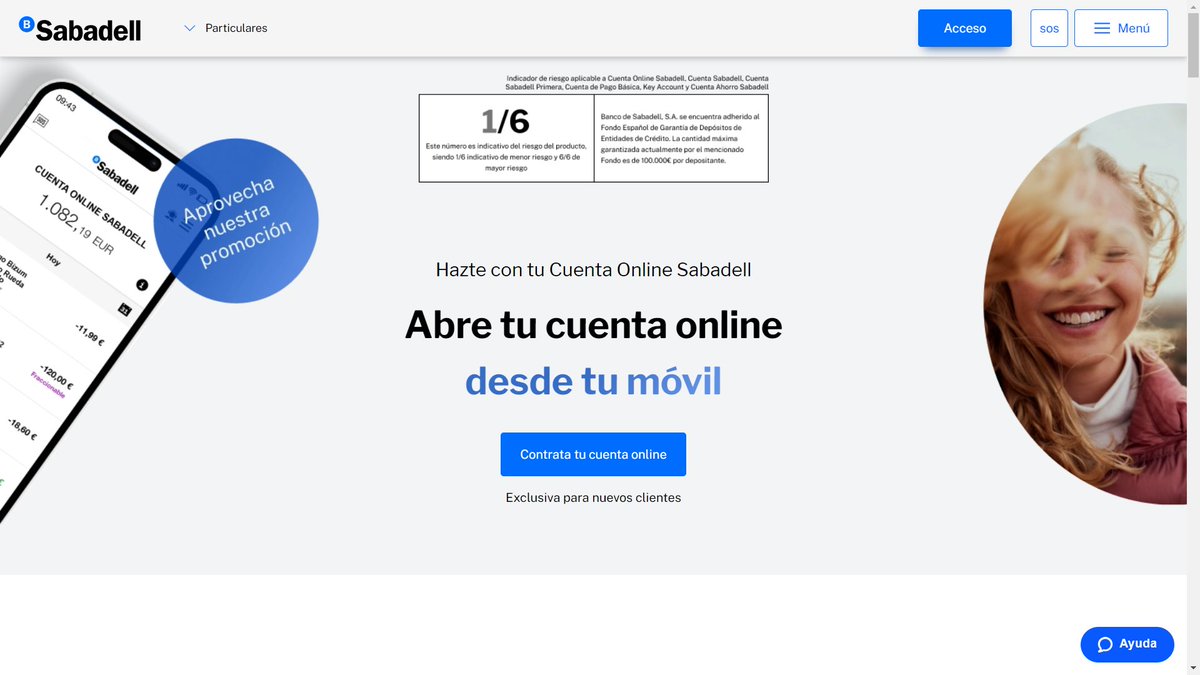Screen dimensions: 1200x675
Task: Click the 1/6 risk indicator box
Action: (x=506, y=138)
